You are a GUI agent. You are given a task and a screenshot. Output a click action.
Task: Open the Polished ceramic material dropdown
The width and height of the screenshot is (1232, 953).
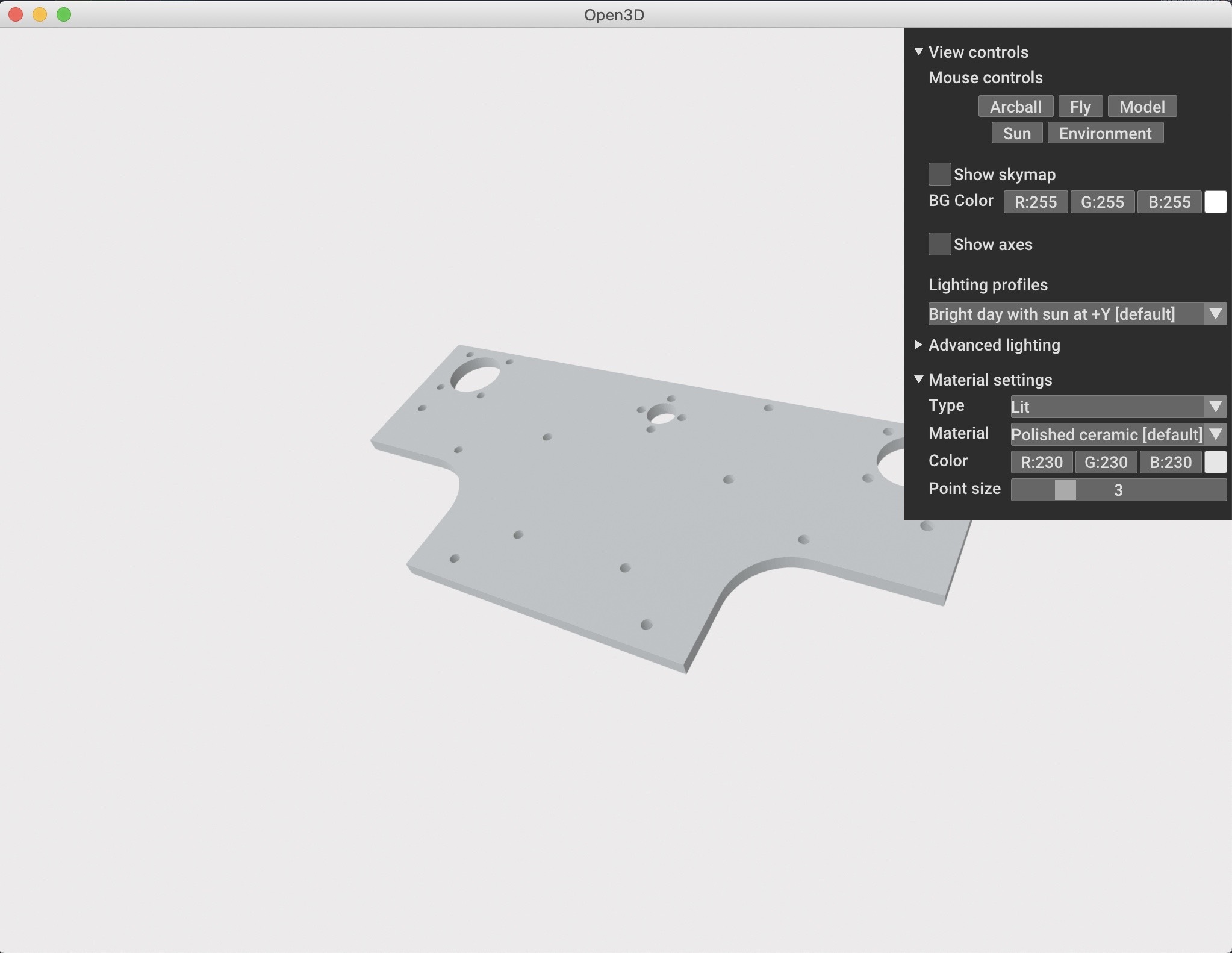coord(1117,434)
